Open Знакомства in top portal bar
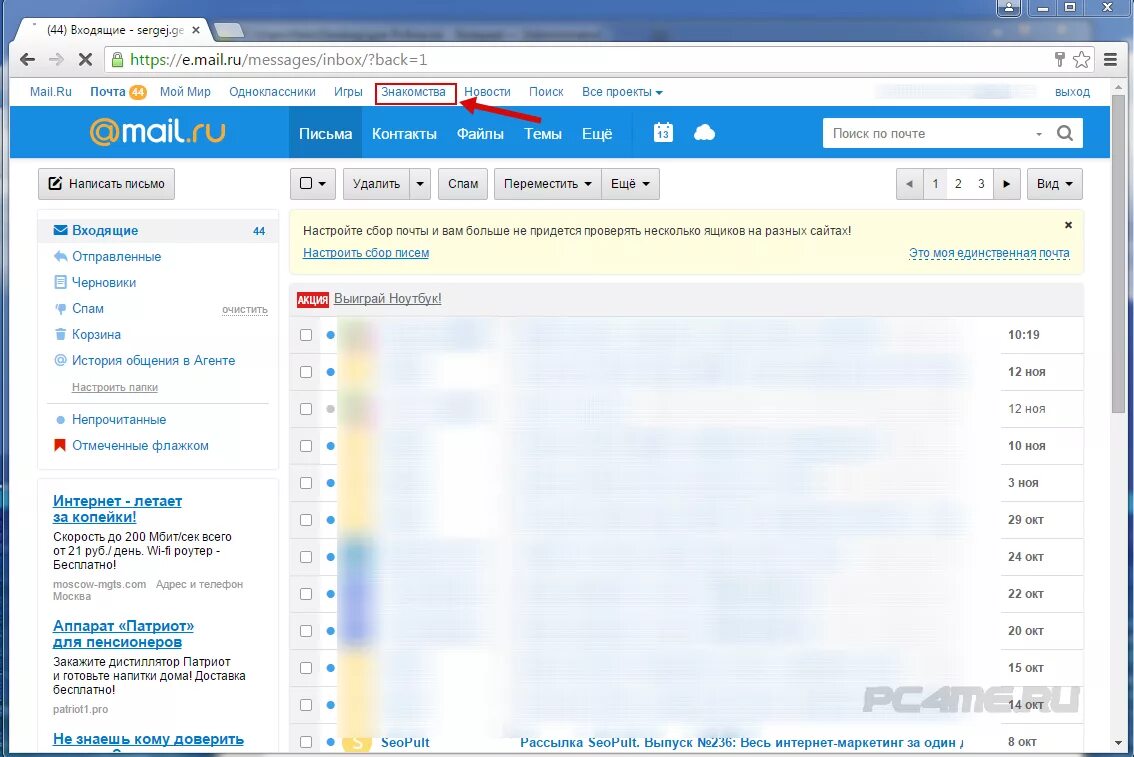Image resolution: width=1134 pixels, height=757 pixels. [414, 92]
